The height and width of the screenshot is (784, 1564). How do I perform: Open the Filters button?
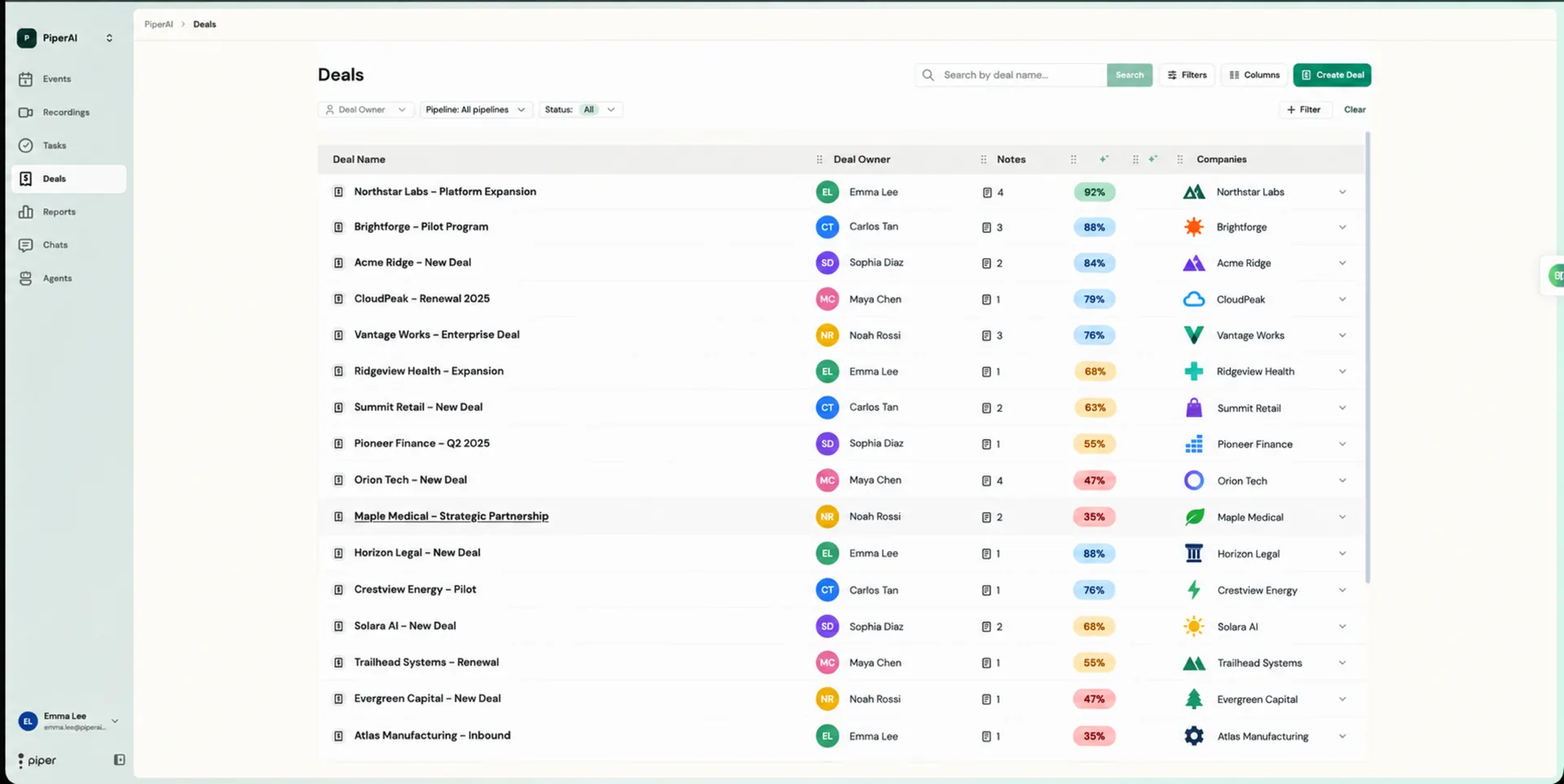coord(1187,75)
